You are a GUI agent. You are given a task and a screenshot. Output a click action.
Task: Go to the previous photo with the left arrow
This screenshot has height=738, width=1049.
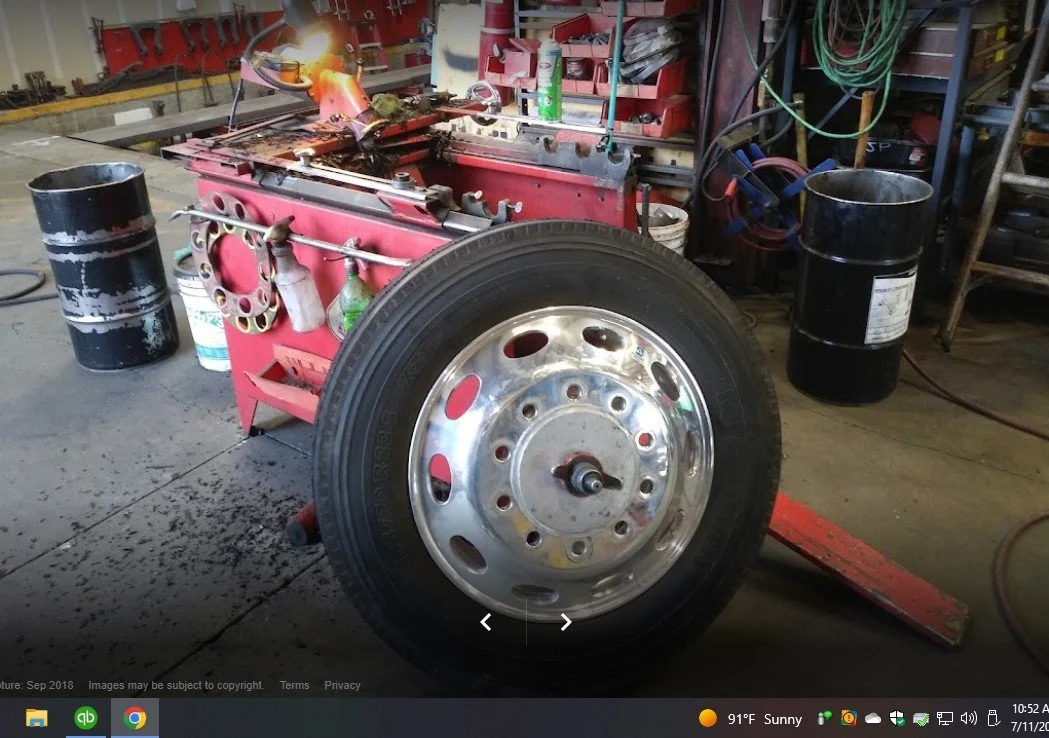point(486,622)
